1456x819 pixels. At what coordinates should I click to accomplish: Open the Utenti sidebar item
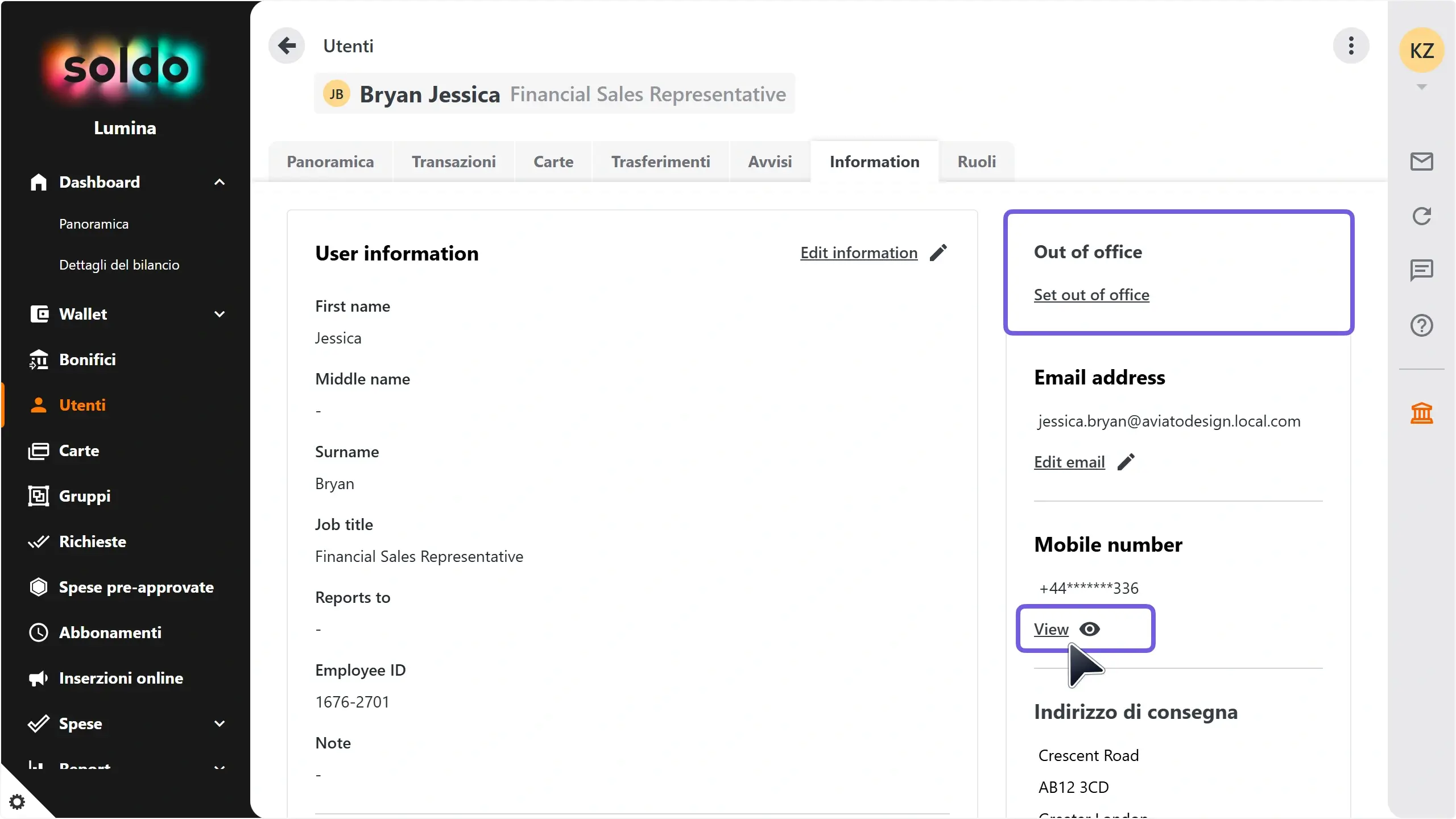tap(82, 405)
